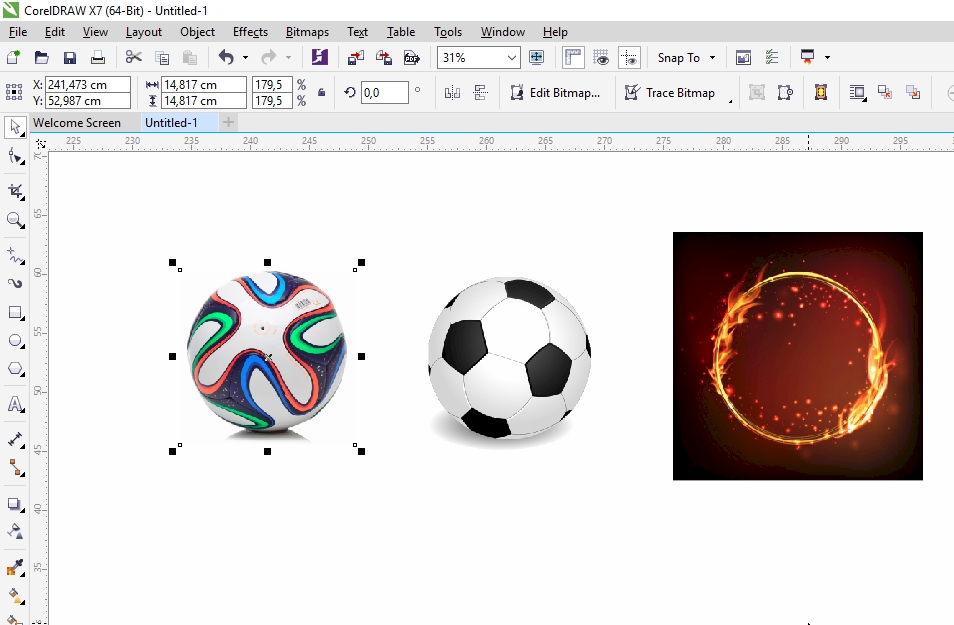
Task: Select the Text tool
Action: (x=14, y=404)
